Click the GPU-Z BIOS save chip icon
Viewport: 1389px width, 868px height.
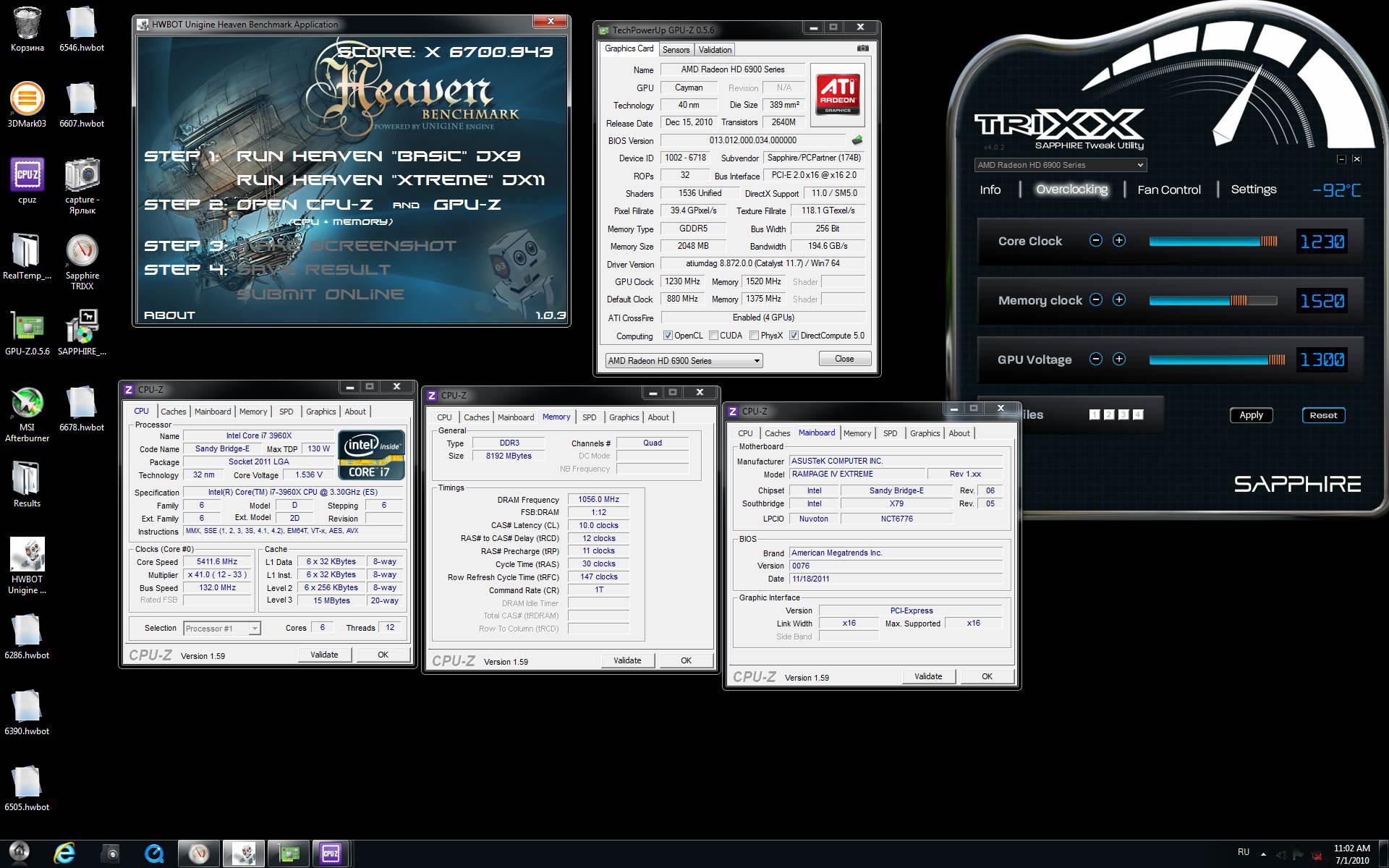[857, 140]
